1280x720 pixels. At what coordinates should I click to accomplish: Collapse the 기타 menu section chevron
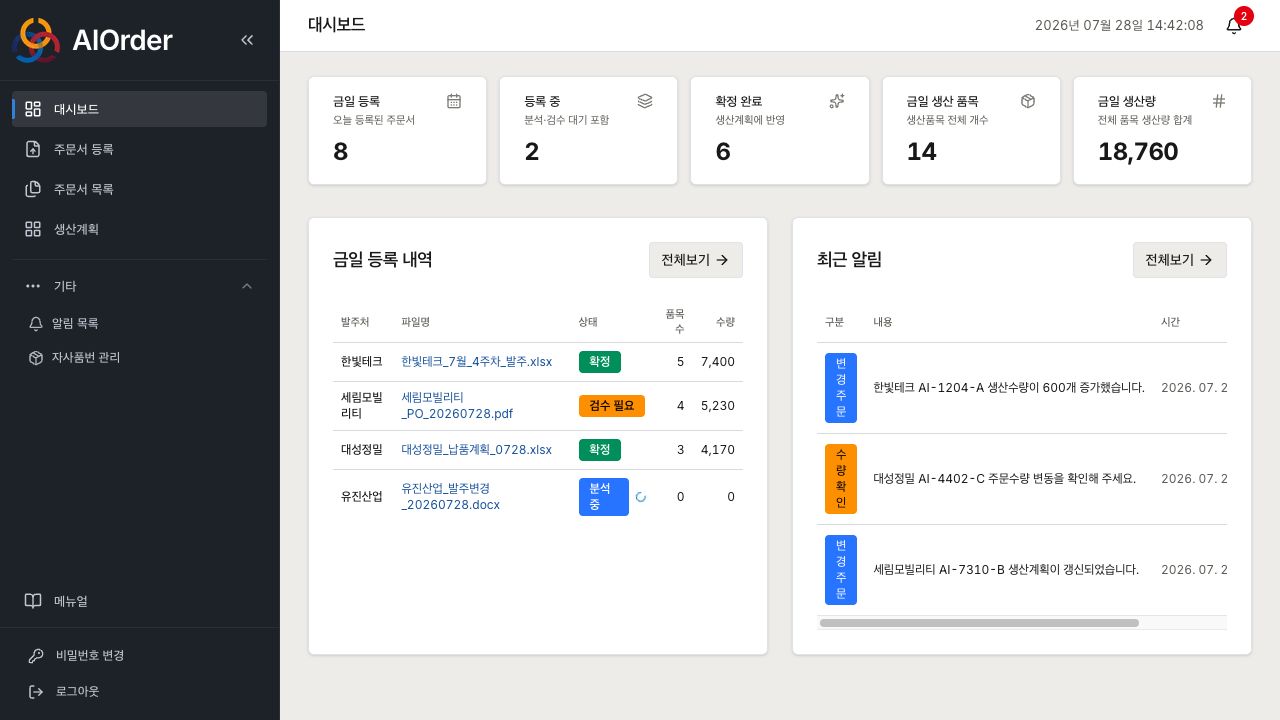tap(247, 286)
